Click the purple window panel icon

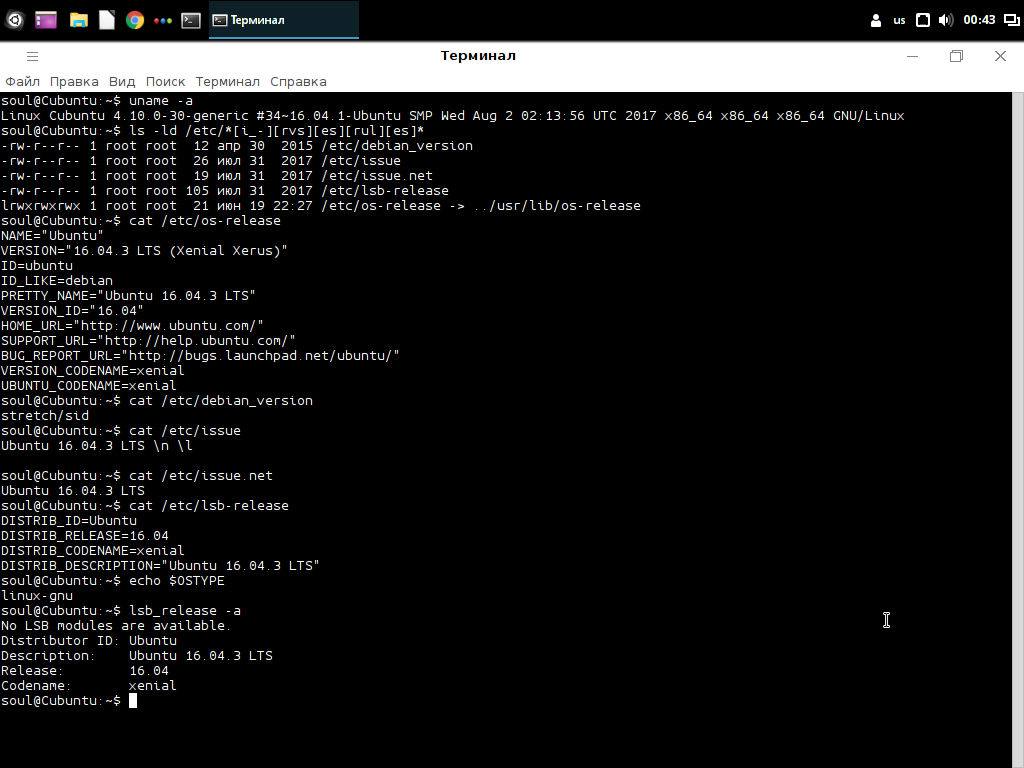pyautogui.click(x=46, y=20)
